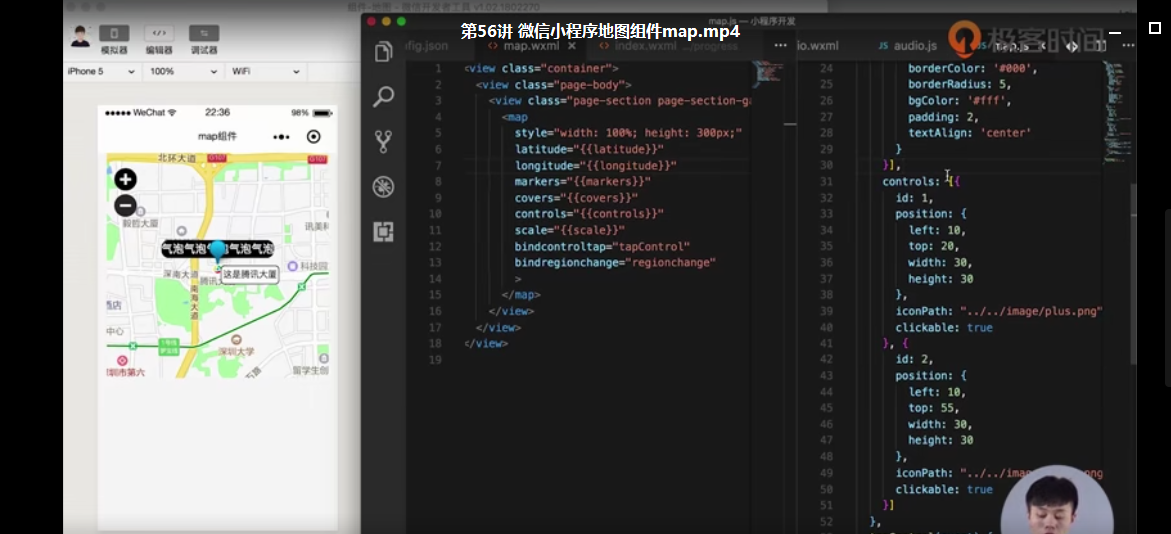Screen dimensions: 1171x534
Task: Click the right editor vertical scrollbar
Action: pyautogui.click(x=1136, y=273)
